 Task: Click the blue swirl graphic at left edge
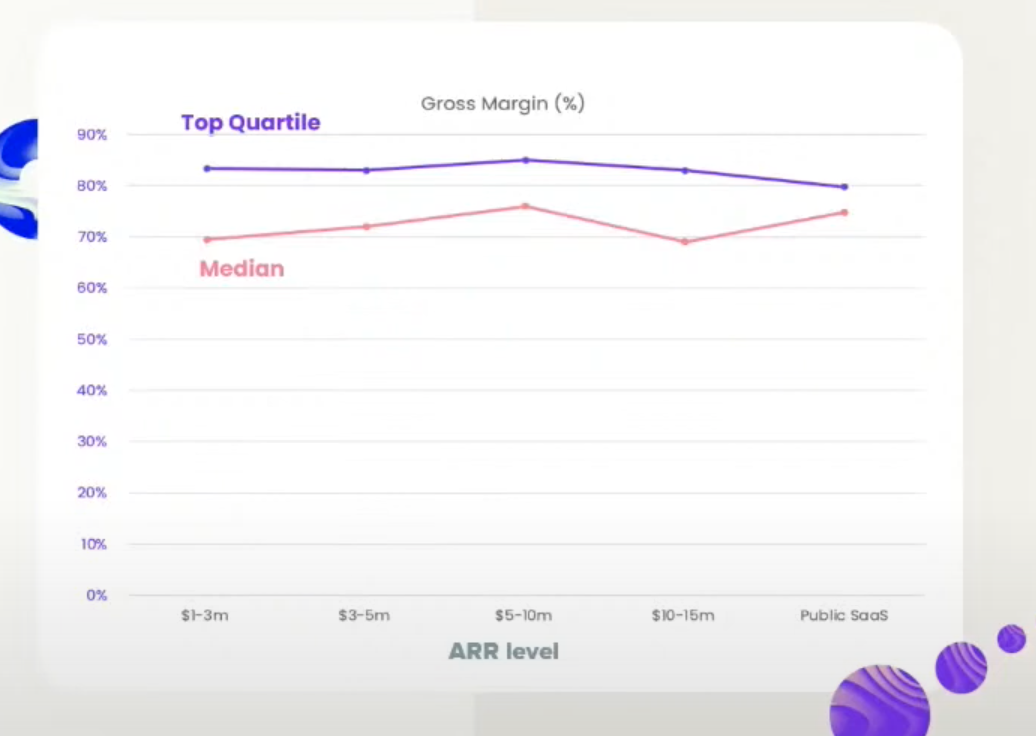(x=18, y=179)
